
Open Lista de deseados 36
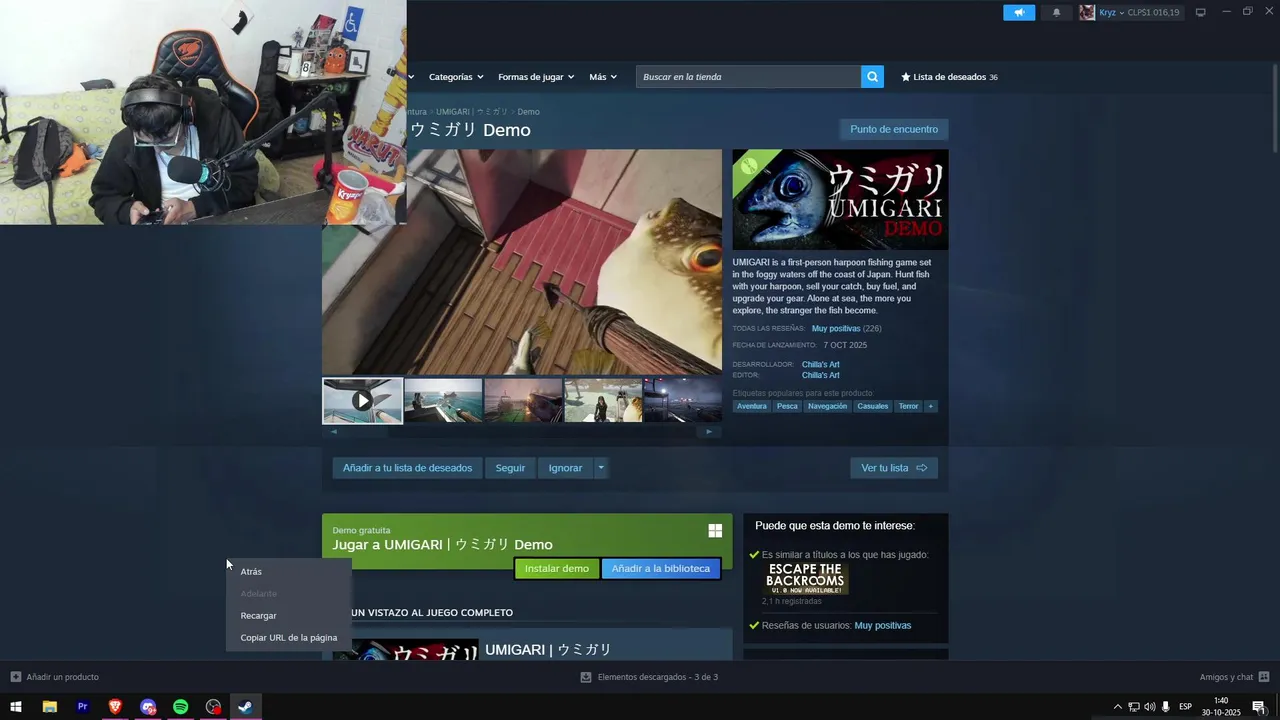coord(949,77)
